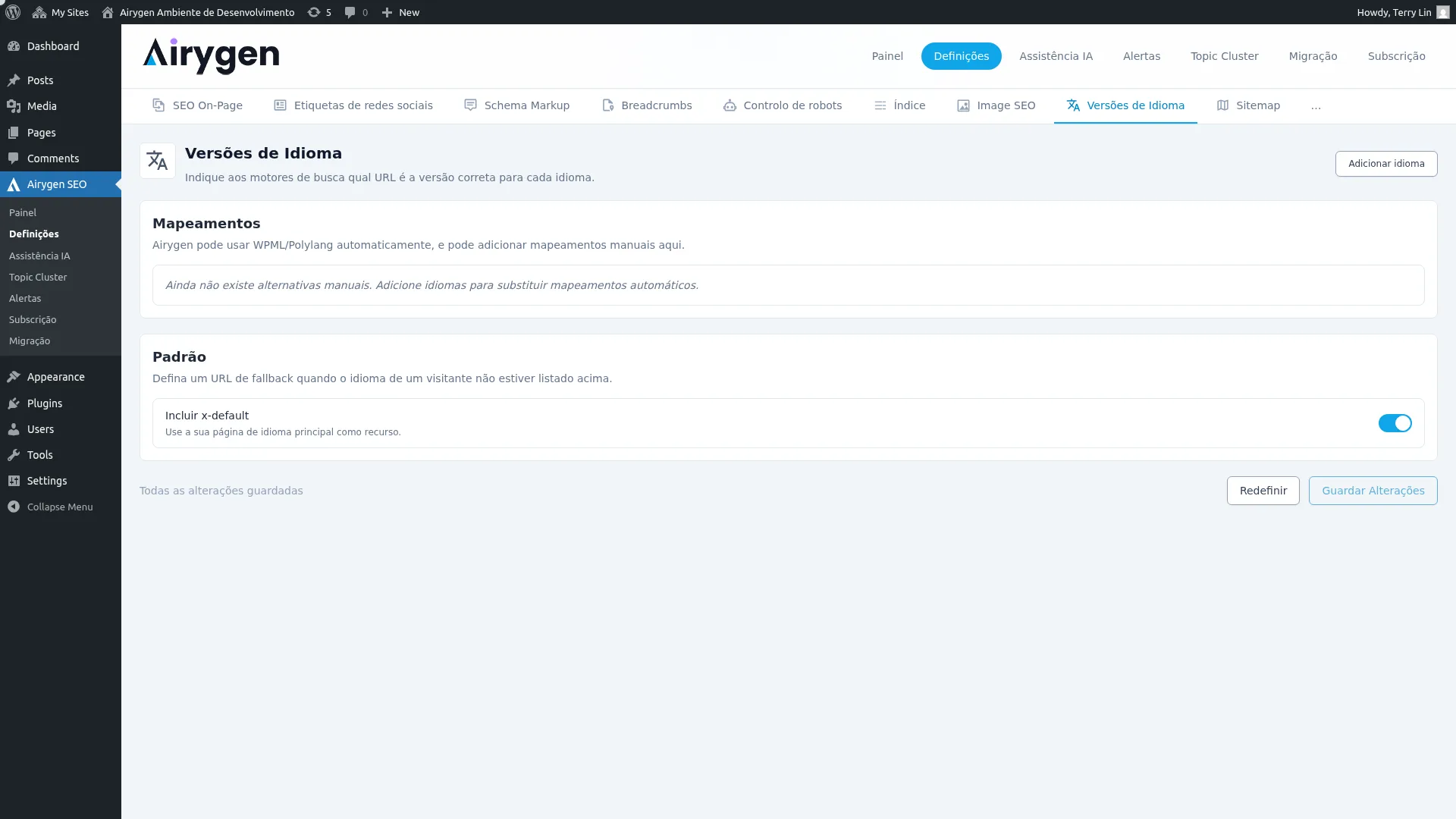Viewport: 1456px width, 819px height.
Task: Click the Sitemap map icon
Action: pos(1222,105)
